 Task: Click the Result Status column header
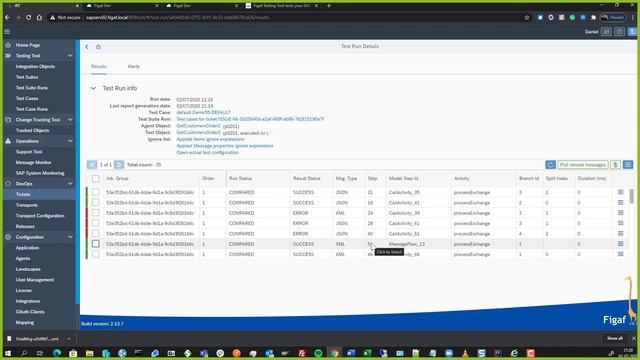click(307, 178)
